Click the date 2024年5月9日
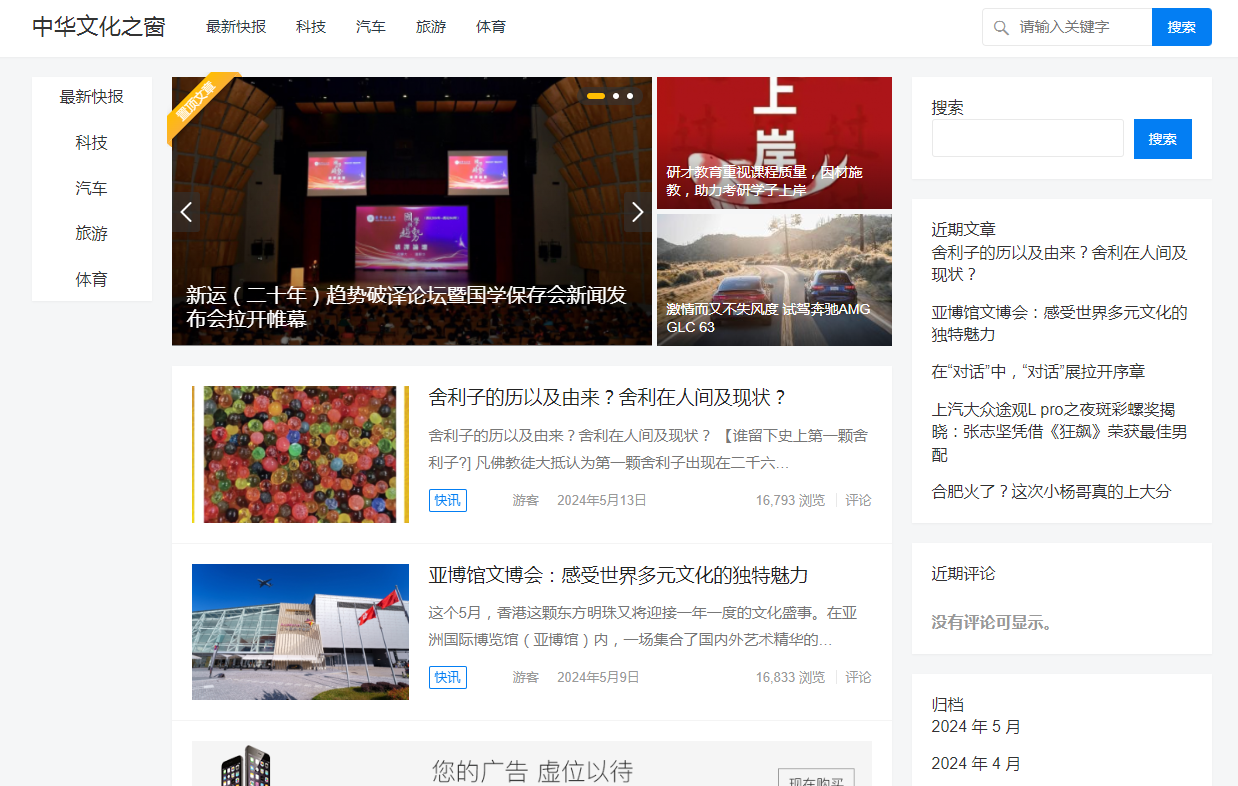1238x786 pixels. [x=598, y=677]
